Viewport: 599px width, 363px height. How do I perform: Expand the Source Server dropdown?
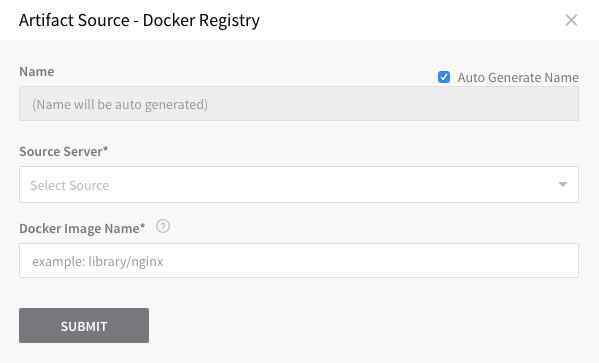click(299, 185)
